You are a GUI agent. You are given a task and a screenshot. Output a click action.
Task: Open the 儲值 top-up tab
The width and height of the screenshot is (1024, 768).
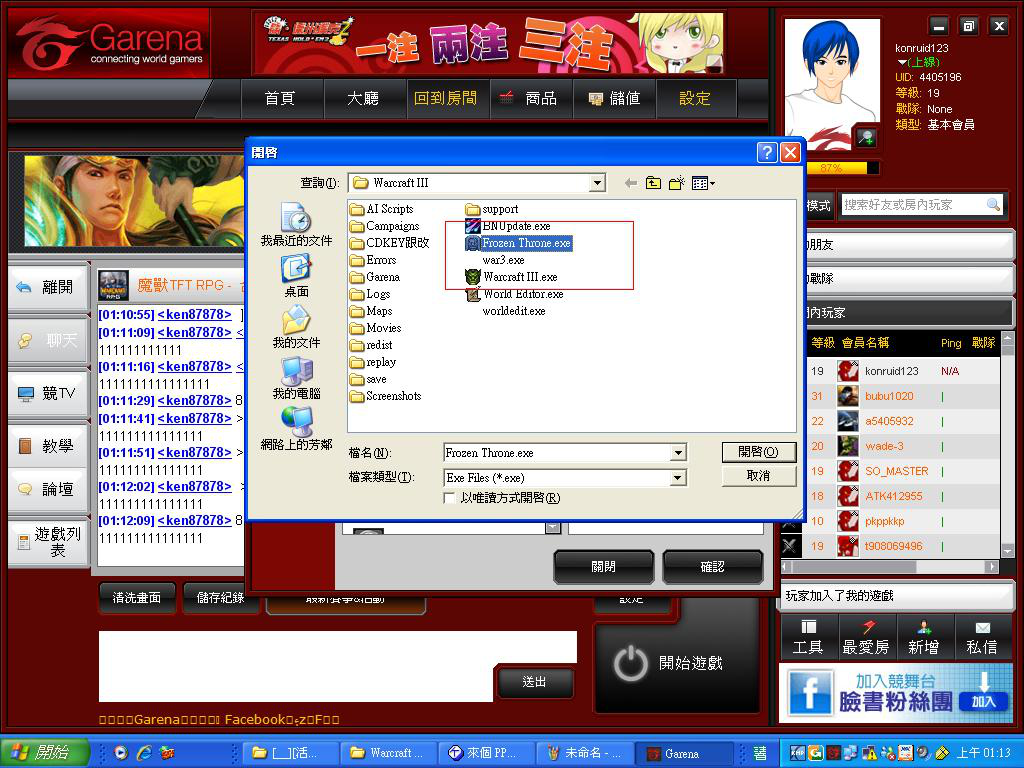tap(614, 99)
